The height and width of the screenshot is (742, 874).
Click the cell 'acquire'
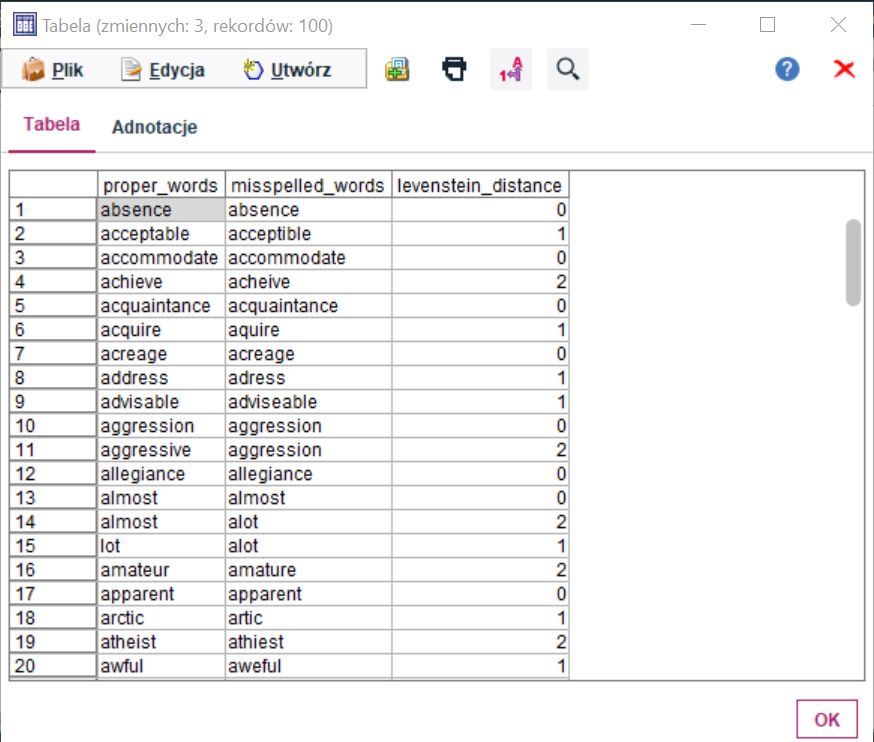(x=161, y=329)
